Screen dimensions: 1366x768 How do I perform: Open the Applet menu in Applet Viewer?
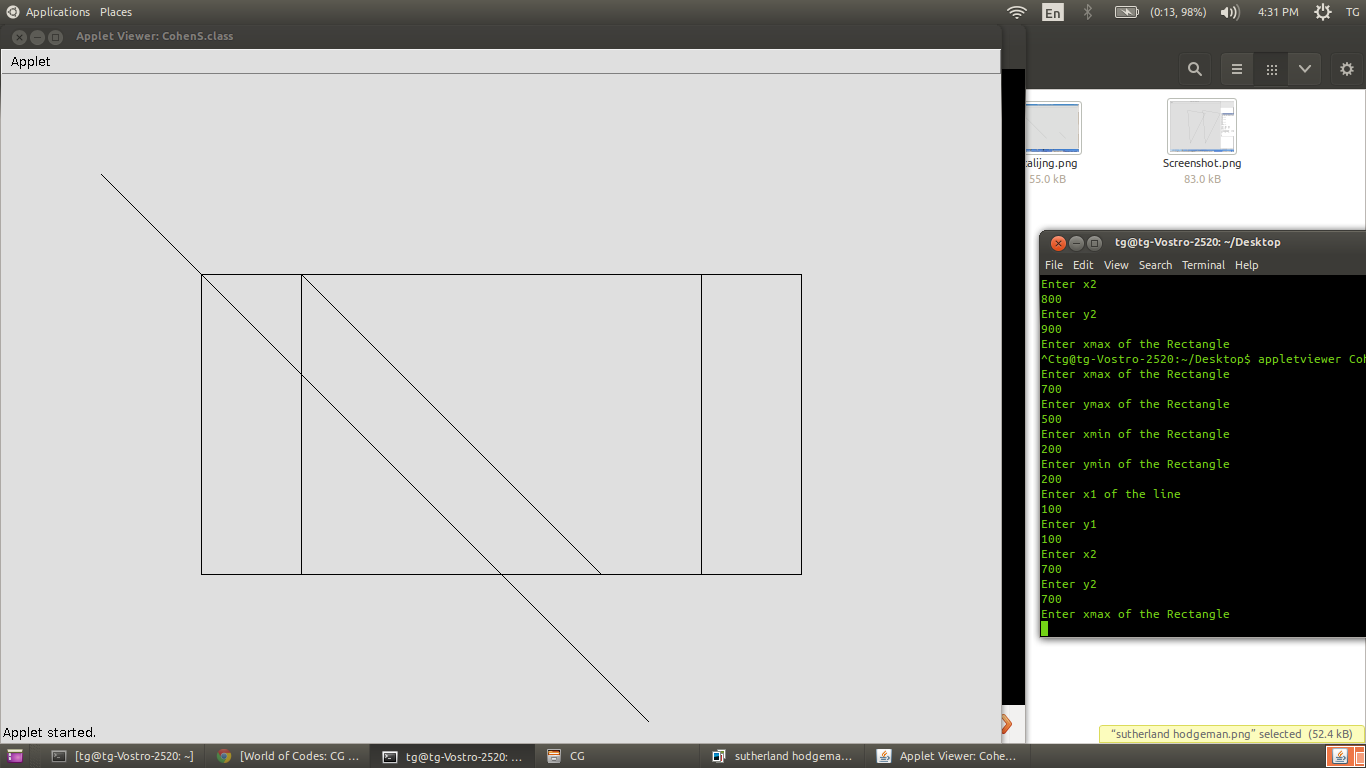pos(30,62)
